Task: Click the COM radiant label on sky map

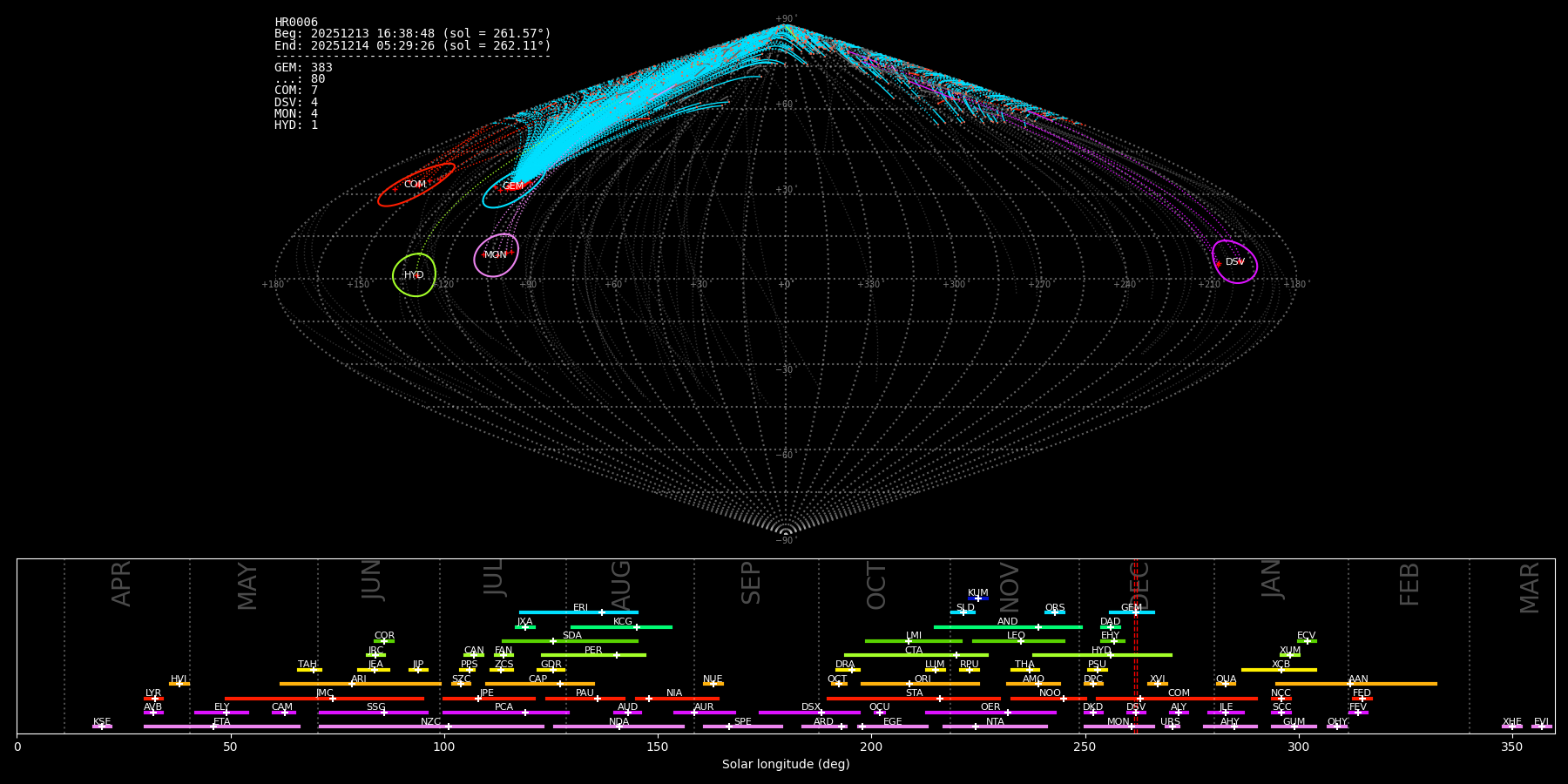Action: tap(415, 185)
